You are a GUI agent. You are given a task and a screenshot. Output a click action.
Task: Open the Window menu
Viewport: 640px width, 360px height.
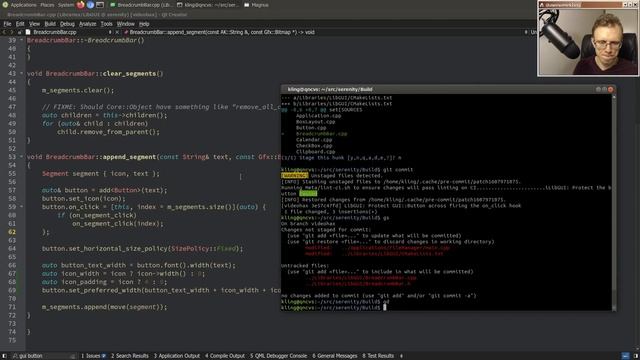pyautogui.click(x=125, y=24)
